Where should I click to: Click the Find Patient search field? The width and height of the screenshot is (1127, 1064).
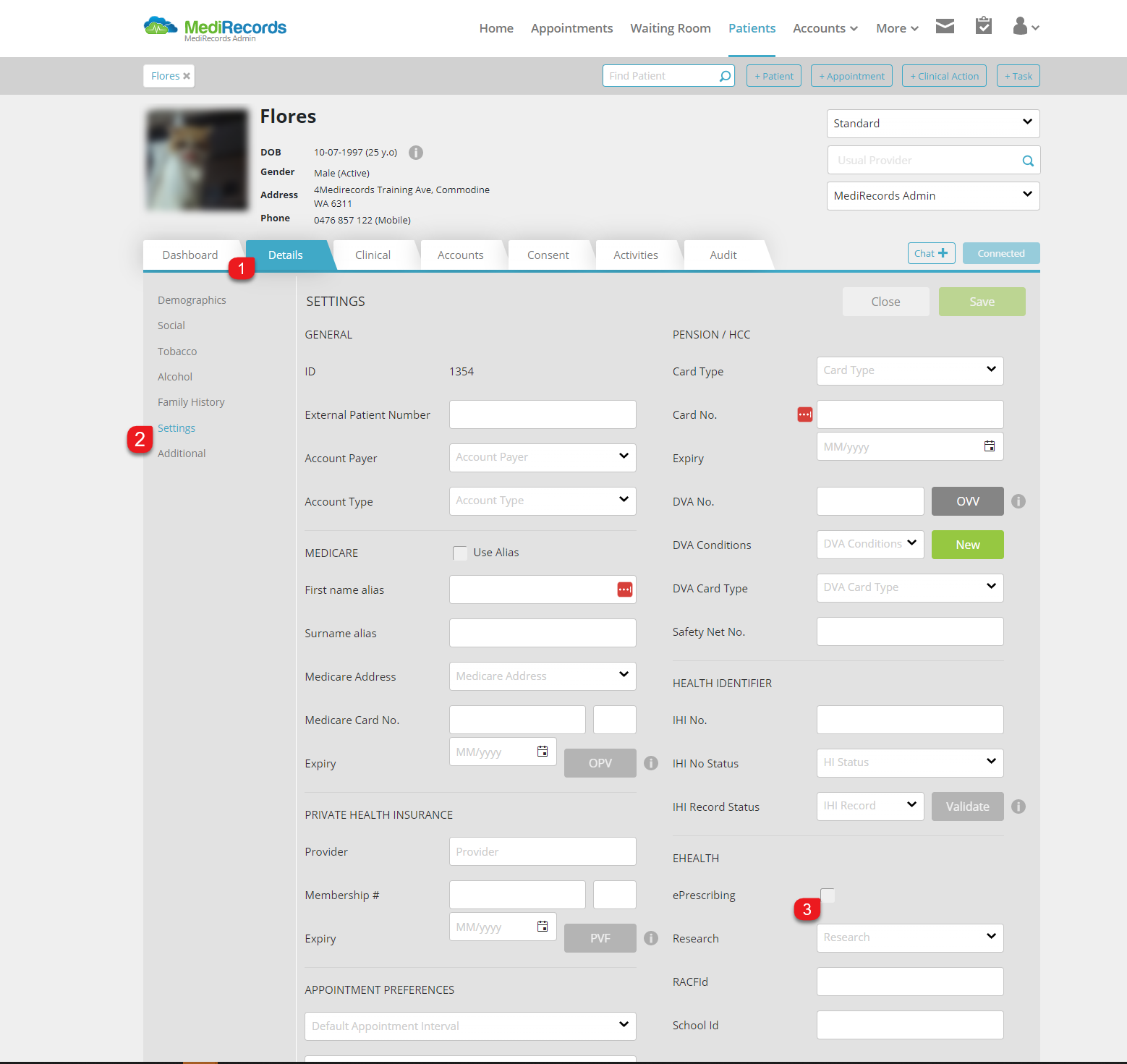[x=668, y=76]
